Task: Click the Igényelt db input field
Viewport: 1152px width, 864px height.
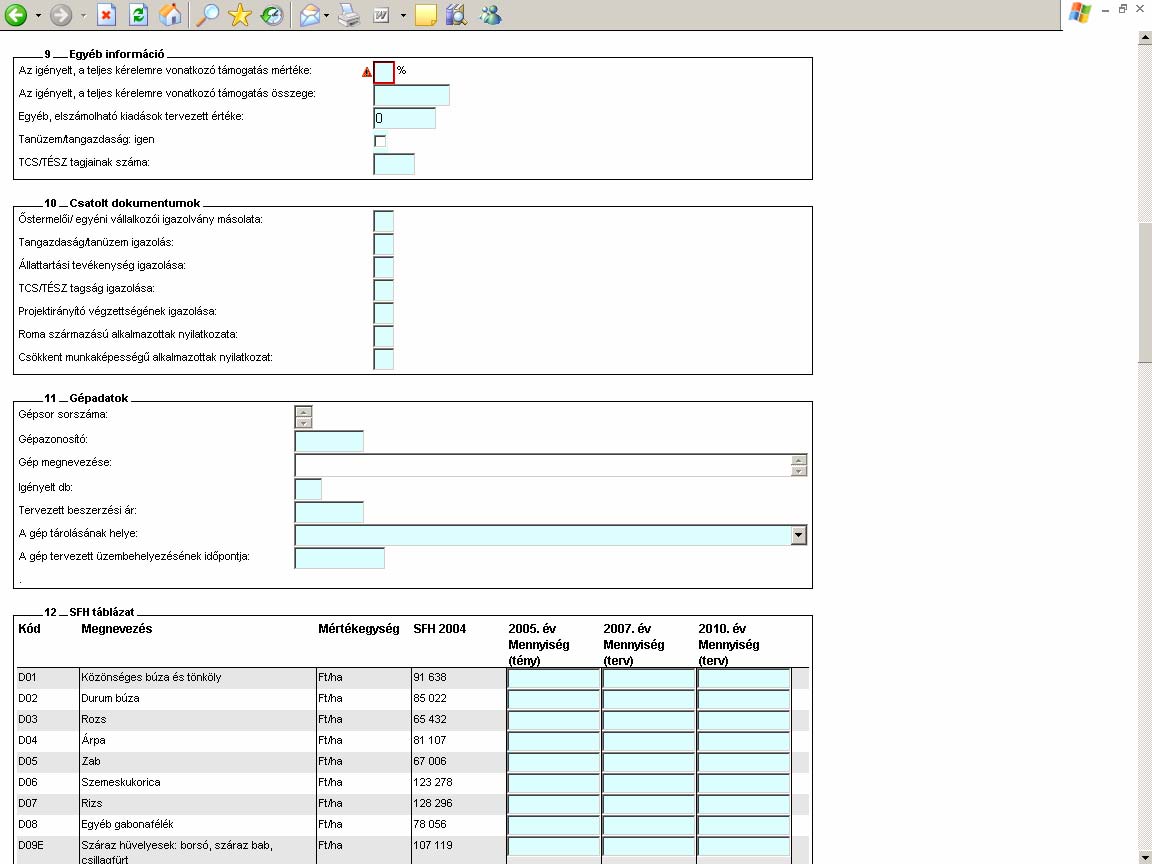Action: (x=308, y=489)
